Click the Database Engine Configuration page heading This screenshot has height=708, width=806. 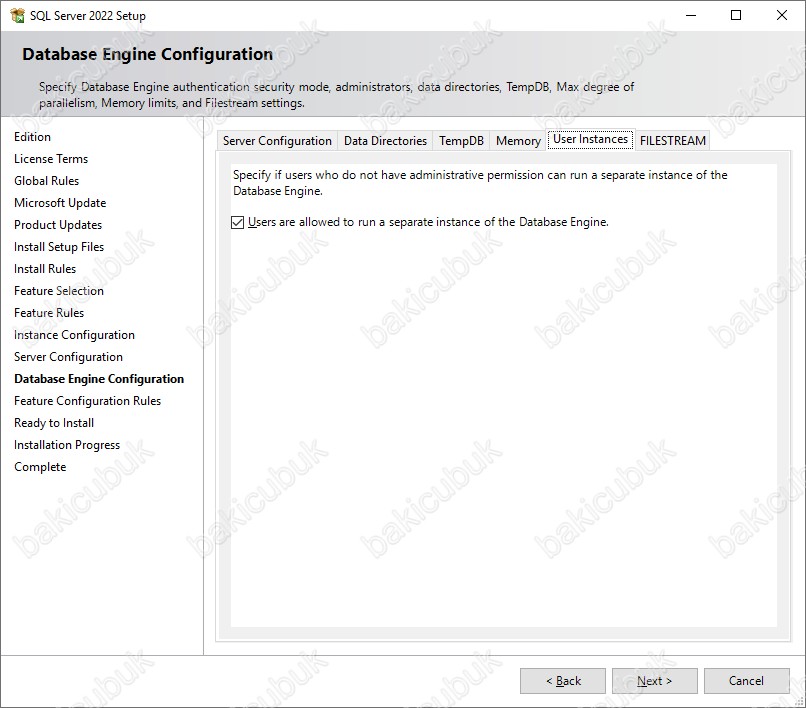[148, 55]
